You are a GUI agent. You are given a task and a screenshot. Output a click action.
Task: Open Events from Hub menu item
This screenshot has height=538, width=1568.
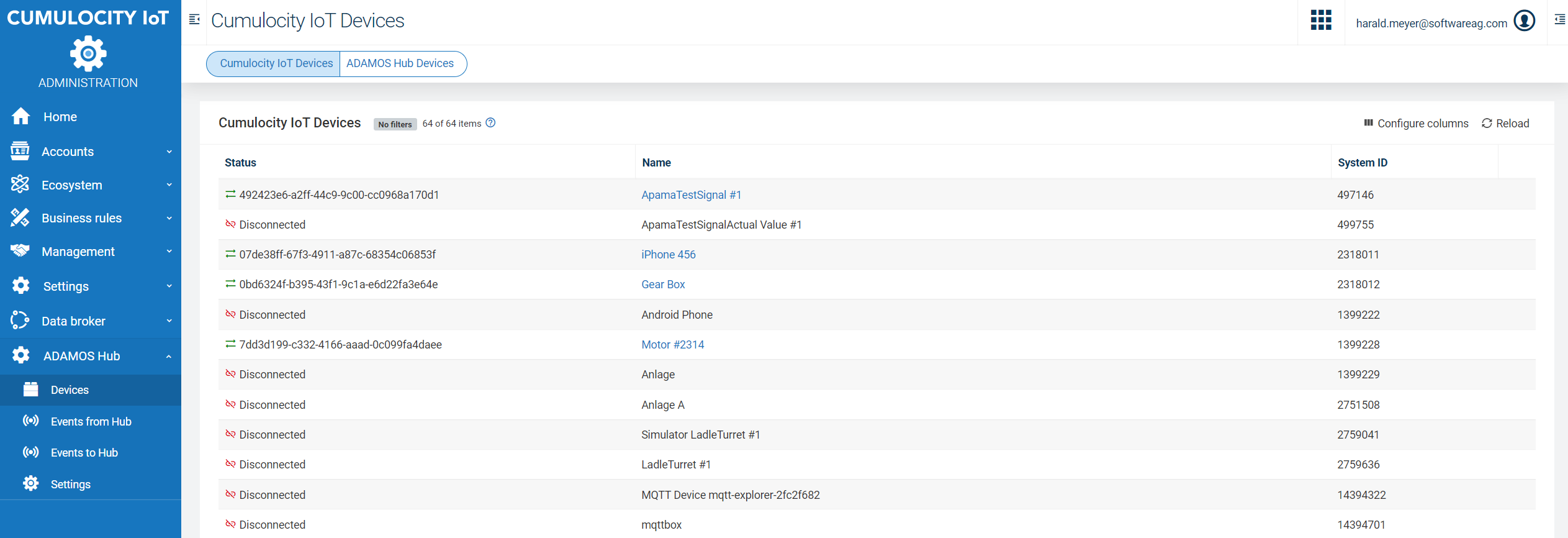pyautogui.click(x=91, y=421)
